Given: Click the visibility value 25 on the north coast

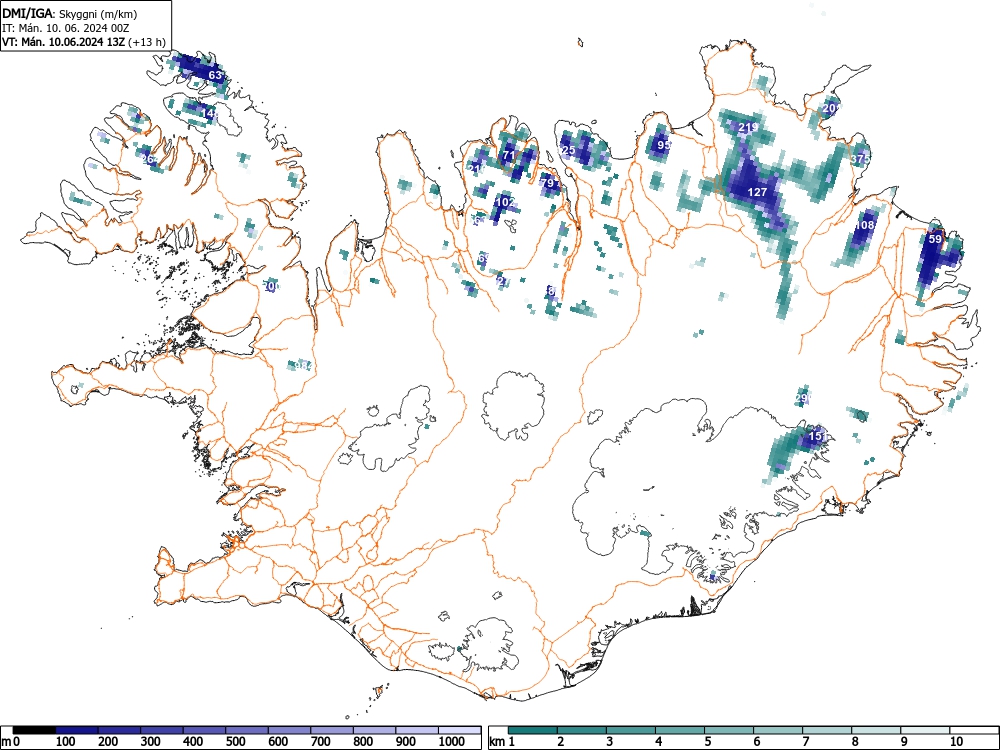Looking at the screenshot, I should pos(568,151).
